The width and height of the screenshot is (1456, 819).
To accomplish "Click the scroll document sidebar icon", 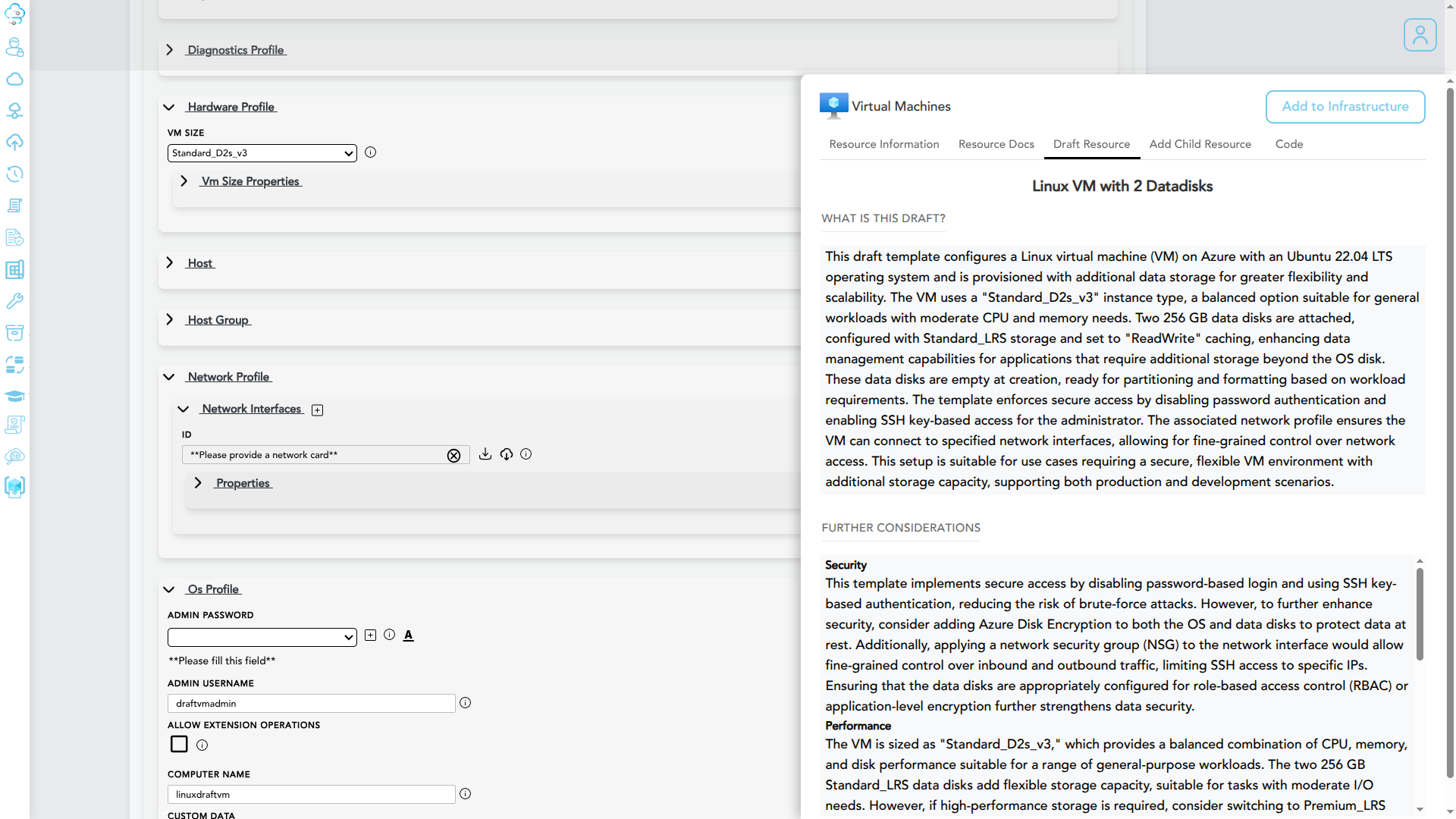I will click(14, 206).
